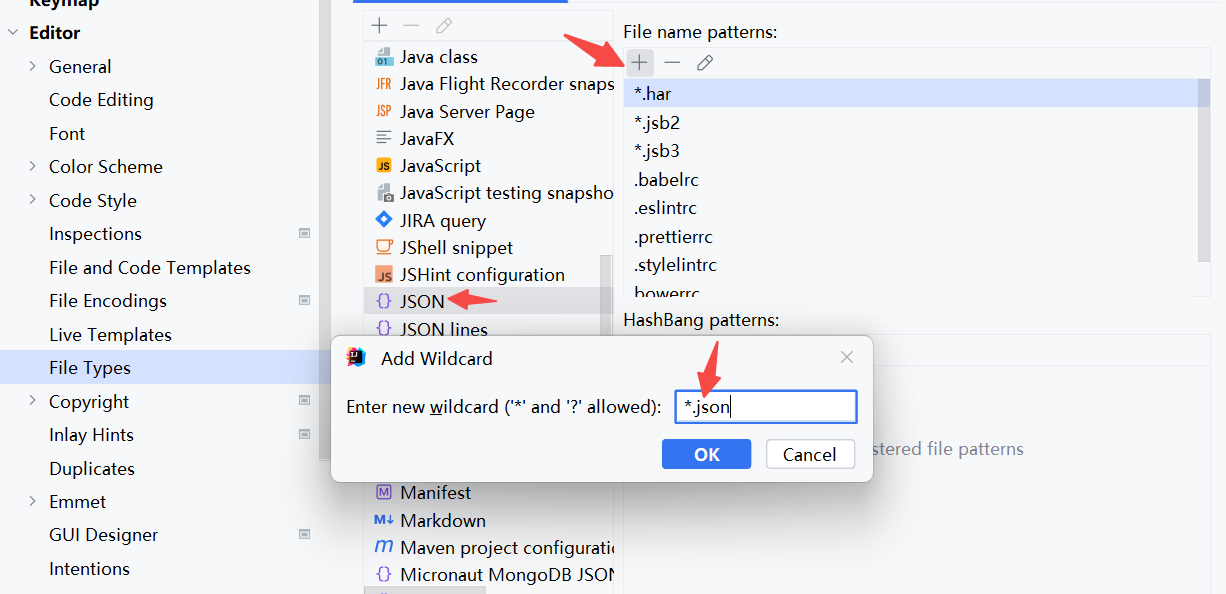Open GUI Designer settings
The image size is (1226, 594).
click(104, 535)
